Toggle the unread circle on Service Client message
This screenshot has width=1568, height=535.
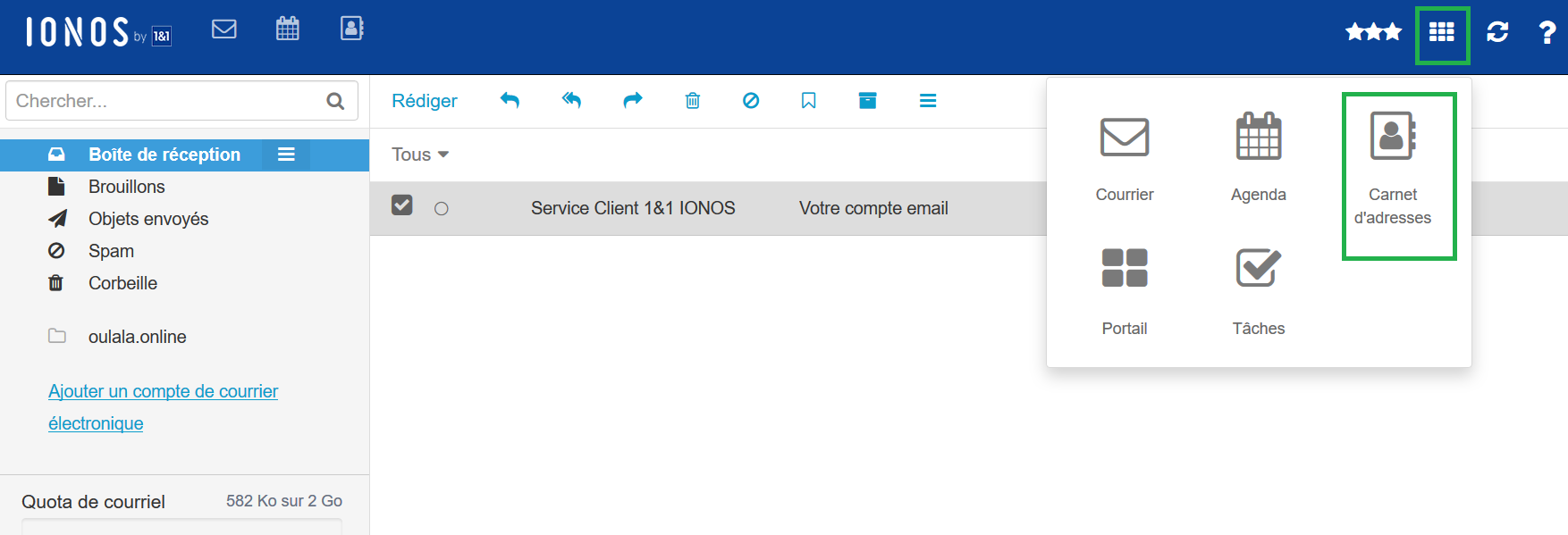[x=442, y=209]
